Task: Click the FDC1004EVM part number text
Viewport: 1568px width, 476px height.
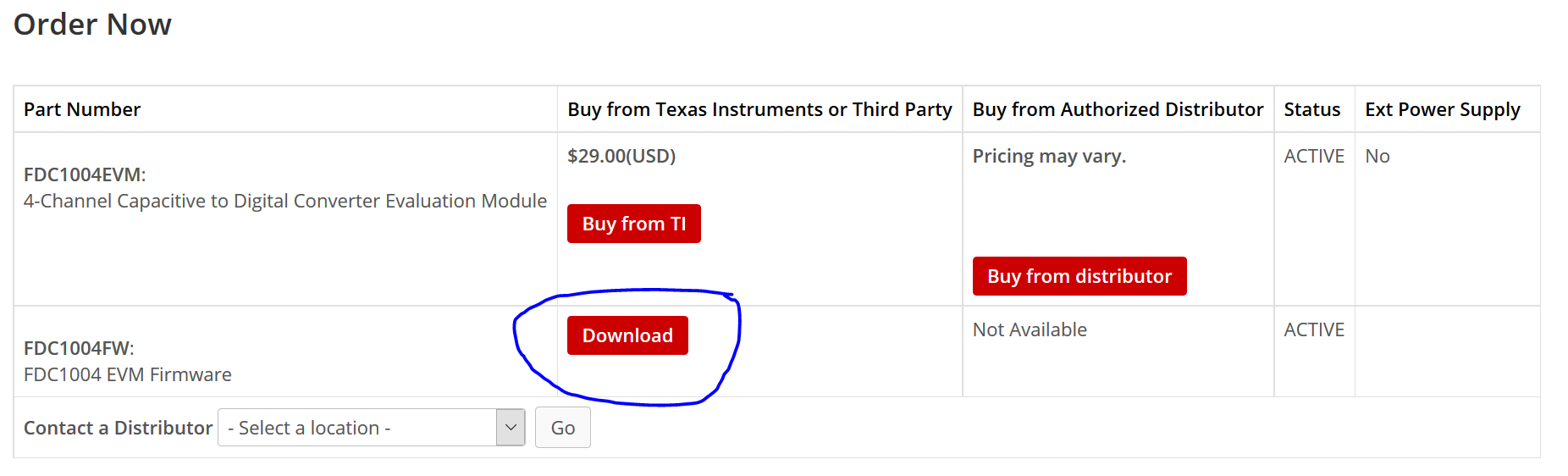Action: (85, 174)
